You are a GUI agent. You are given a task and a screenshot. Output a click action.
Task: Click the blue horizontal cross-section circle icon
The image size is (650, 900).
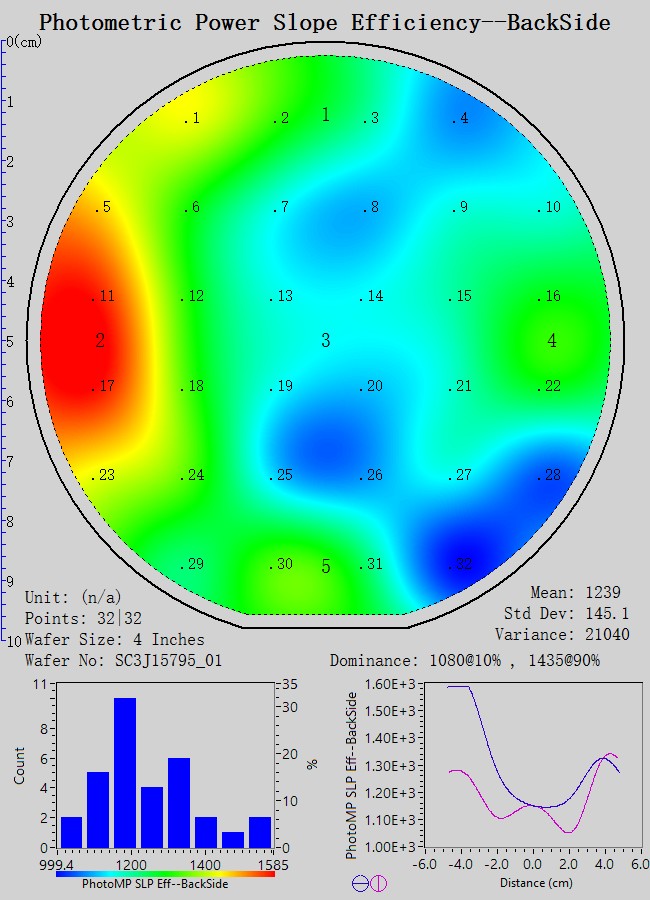(361, 883)
